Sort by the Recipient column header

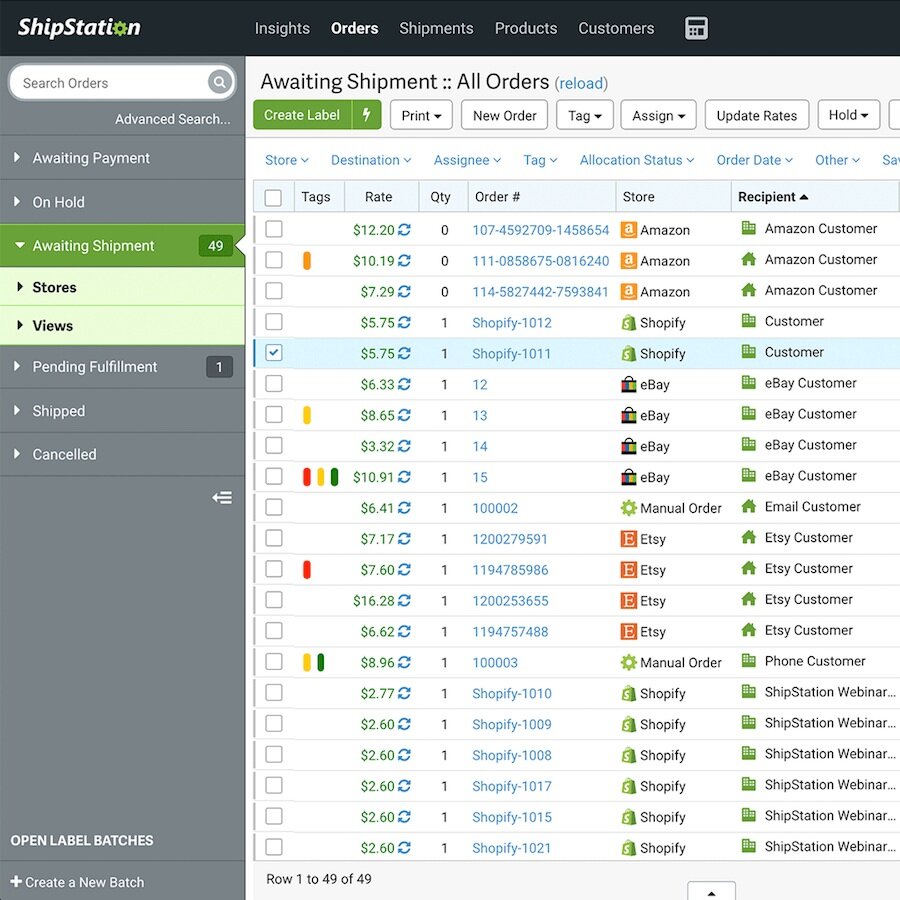click(x=814, y=197)
